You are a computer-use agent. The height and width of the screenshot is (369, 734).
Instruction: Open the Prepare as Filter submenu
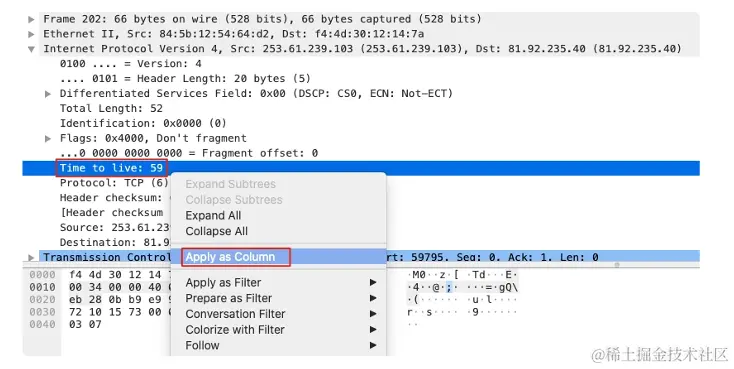coord(279,298)
